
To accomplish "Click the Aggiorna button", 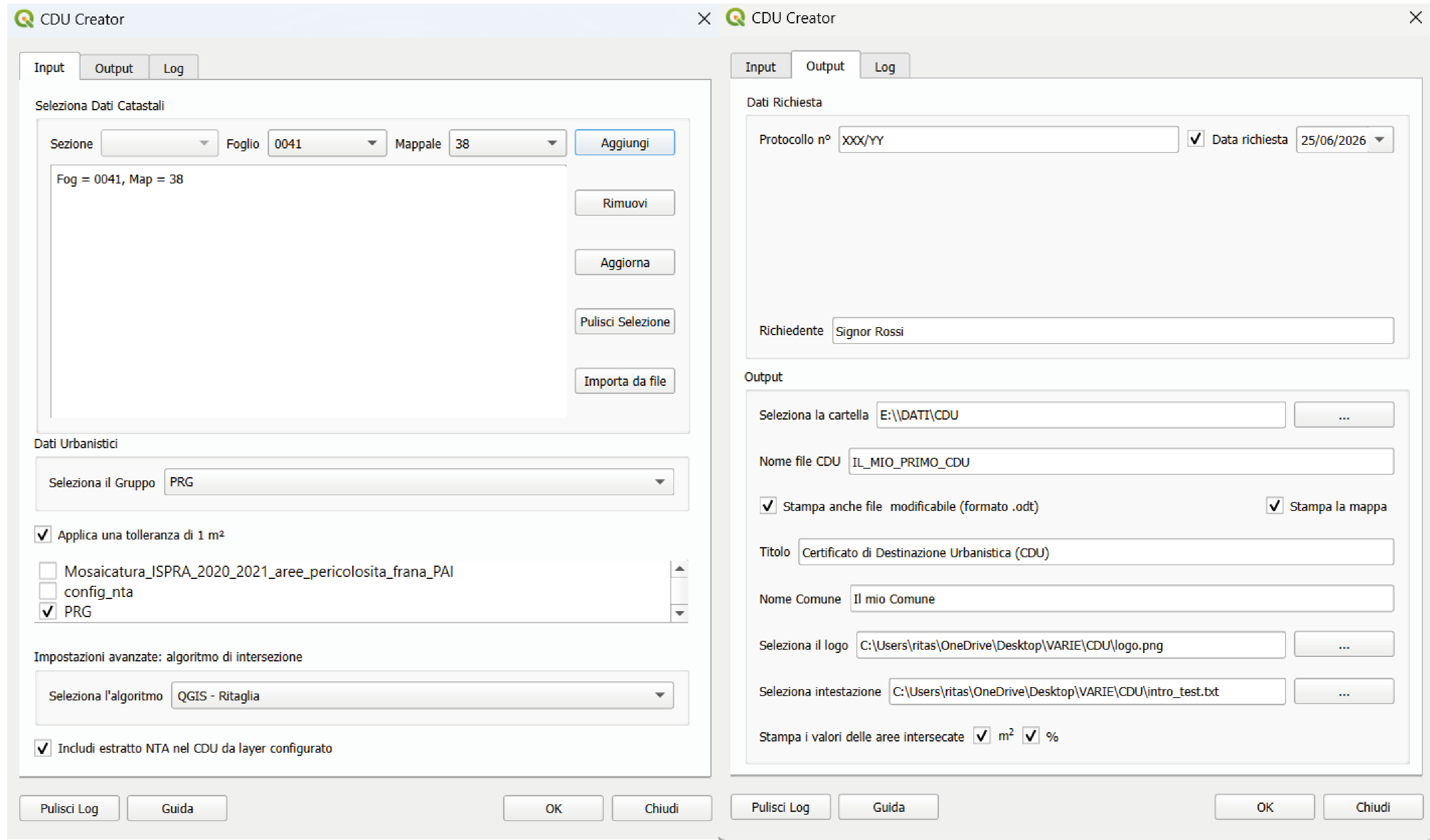I will click(625, 262).
